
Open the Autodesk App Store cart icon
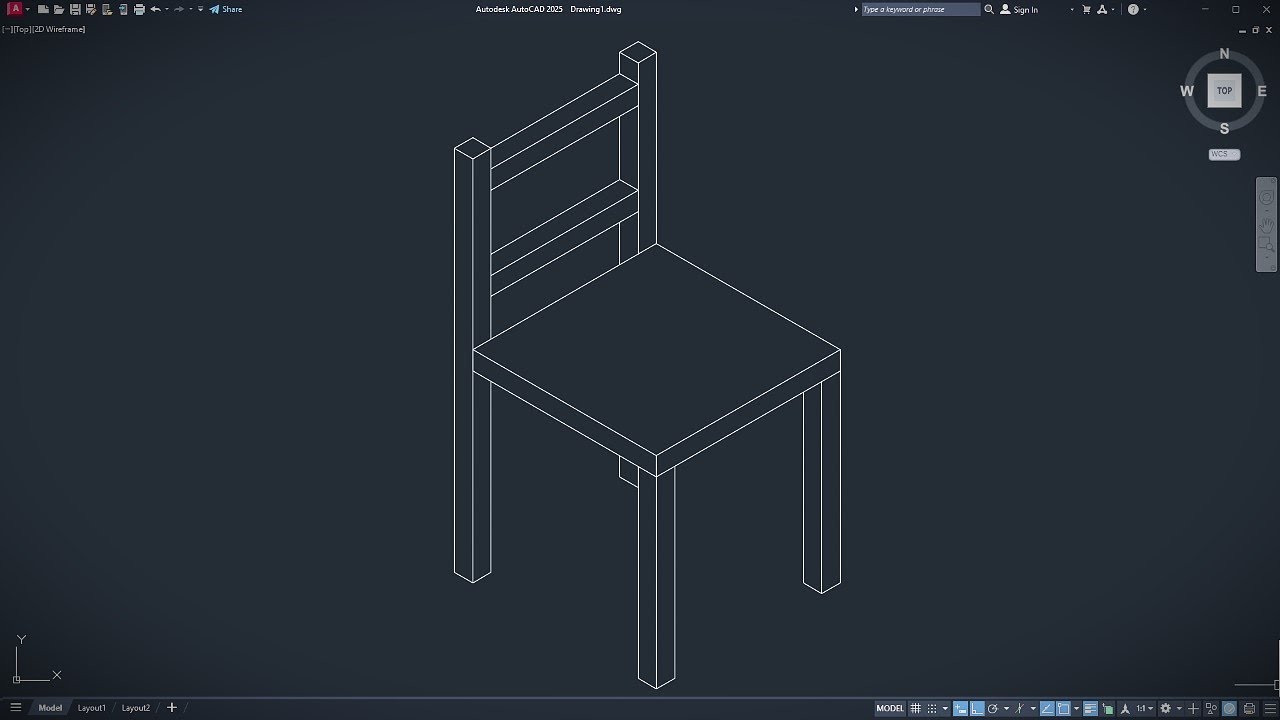click(1086, 9)
